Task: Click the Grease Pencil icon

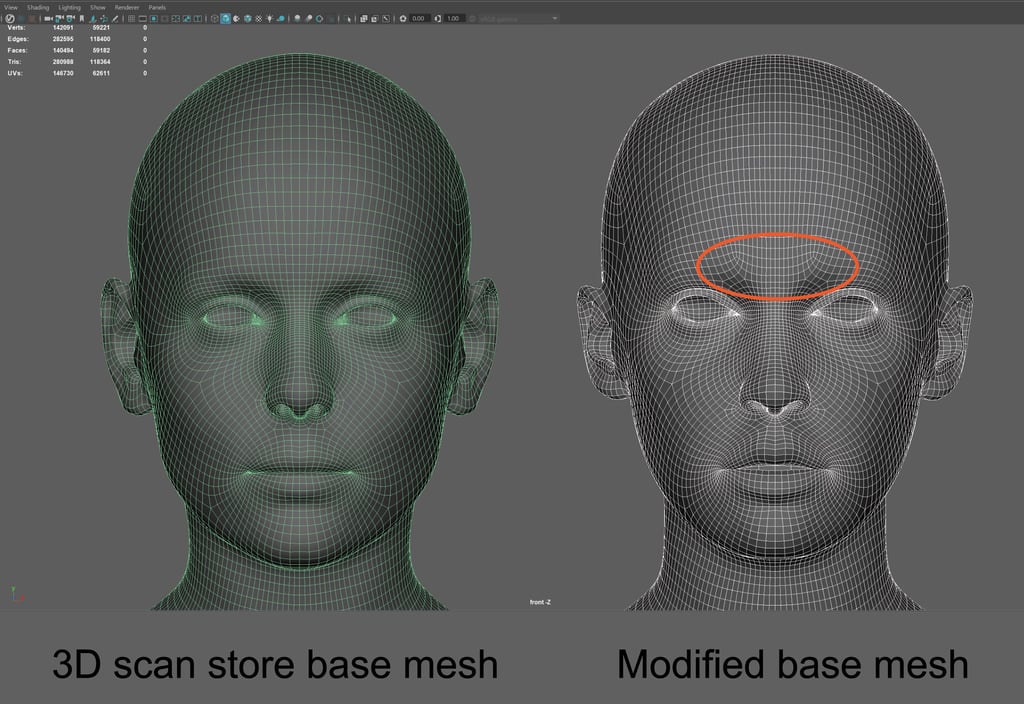Action: coord(115,18)
